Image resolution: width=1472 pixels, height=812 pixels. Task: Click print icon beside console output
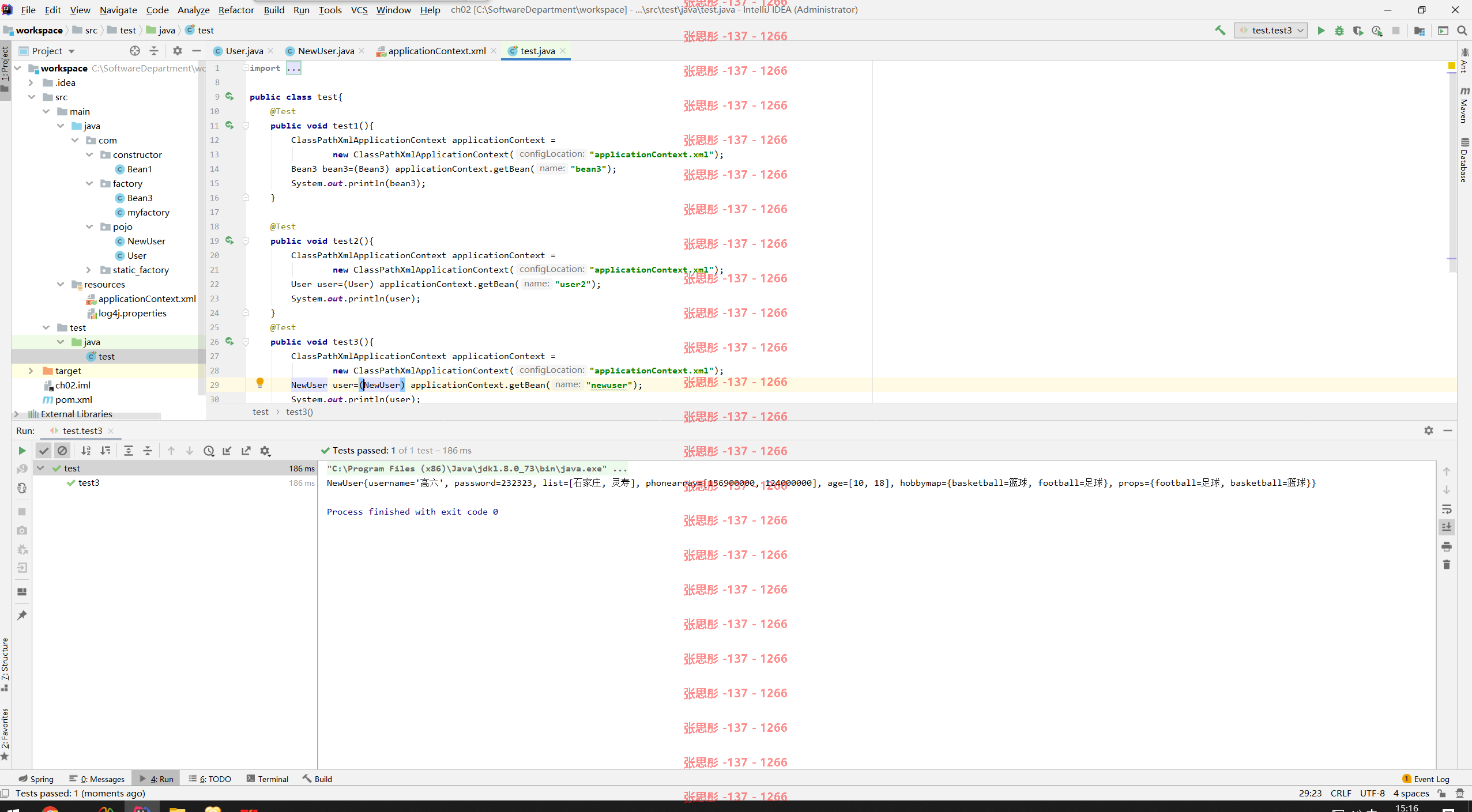[1447, 546]
